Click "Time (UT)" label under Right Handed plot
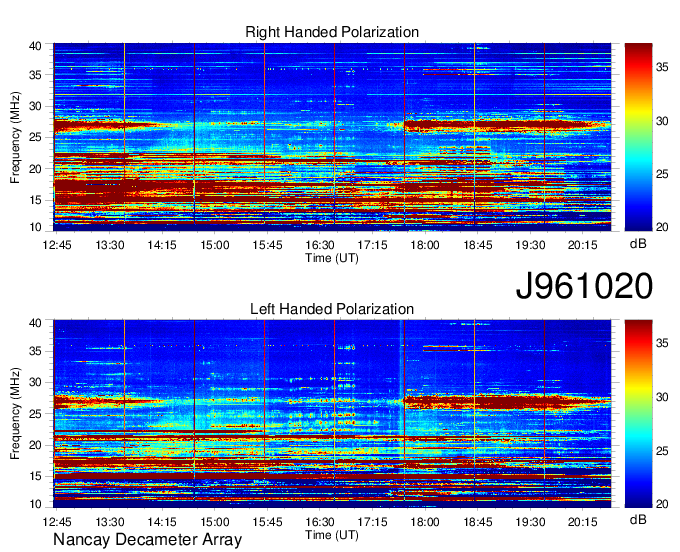This screenshot has height=552, width=680. (x=332, y=258)
